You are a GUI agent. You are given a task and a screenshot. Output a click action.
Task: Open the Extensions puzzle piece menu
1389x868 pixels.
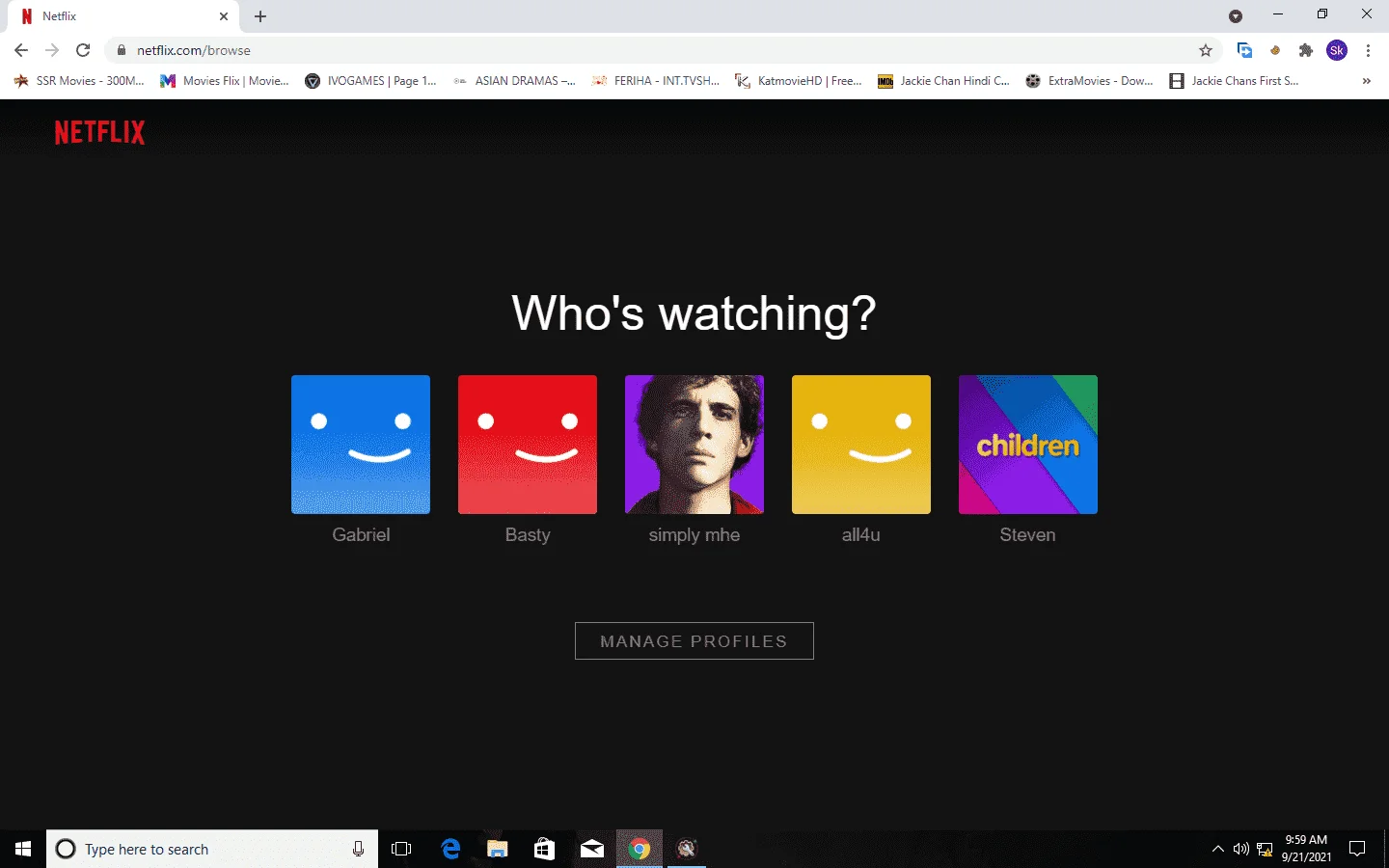(x=1306, y=50)
